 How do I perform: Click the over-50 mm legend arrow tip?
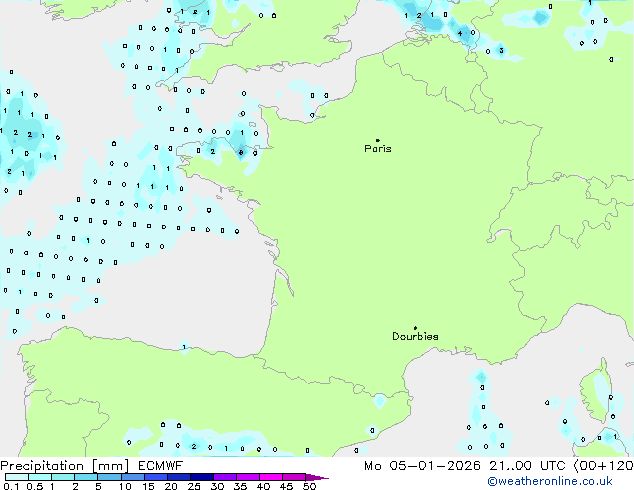click(317, 477)
